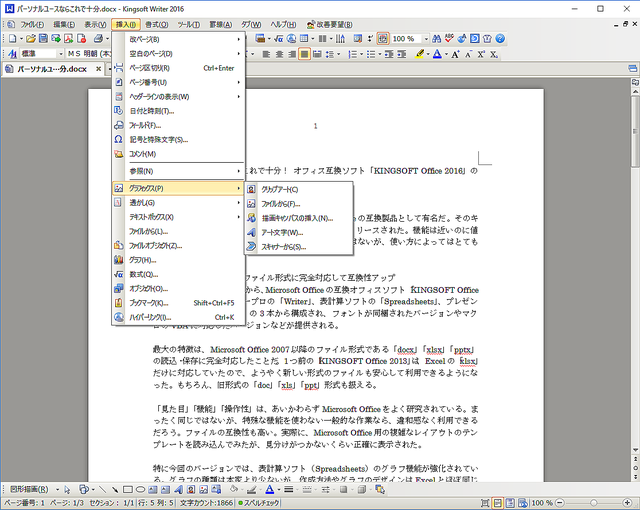
Task: Click the 図形描画(R) button
Action: coord(29,489)
